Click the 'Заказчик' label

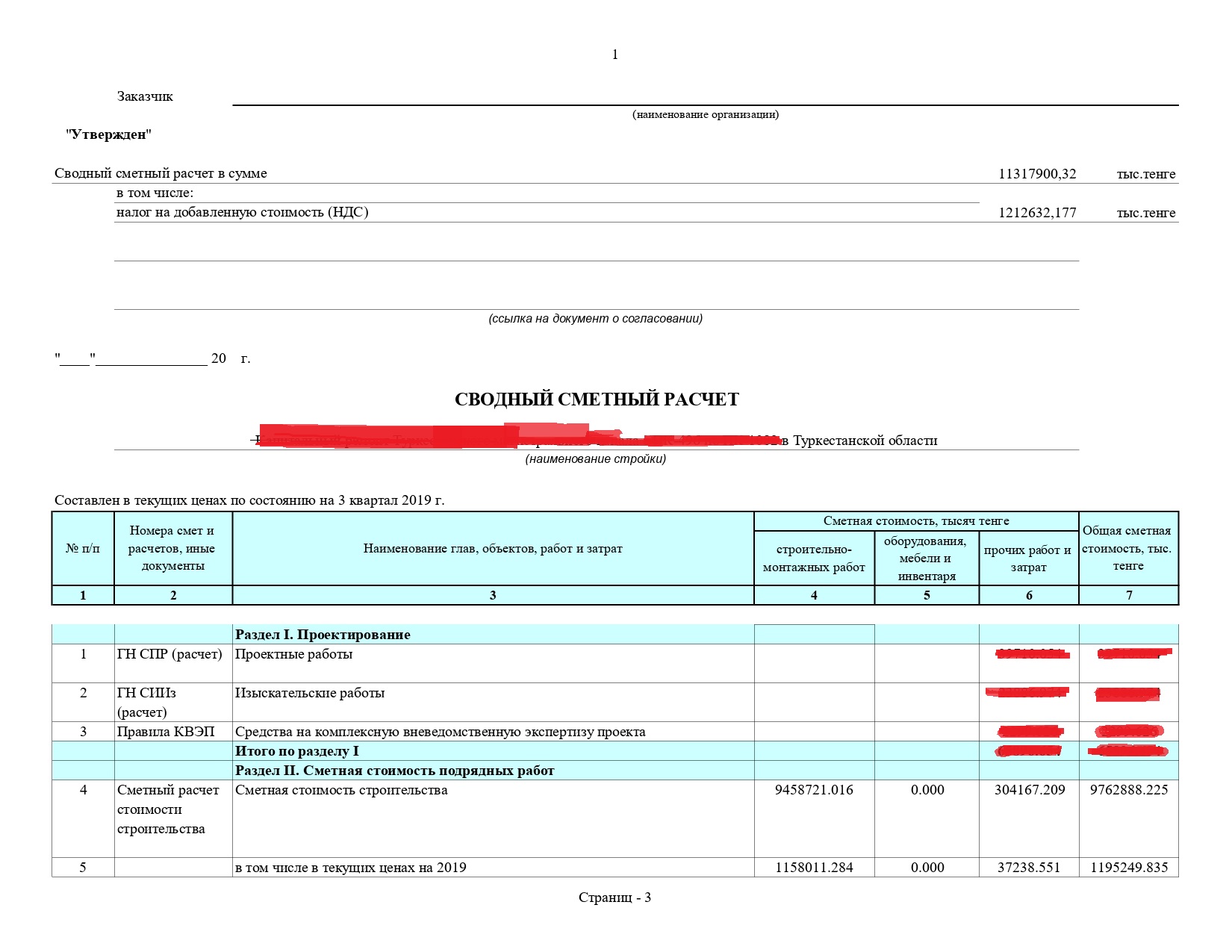pyautogui.click(x=145, y=96)
